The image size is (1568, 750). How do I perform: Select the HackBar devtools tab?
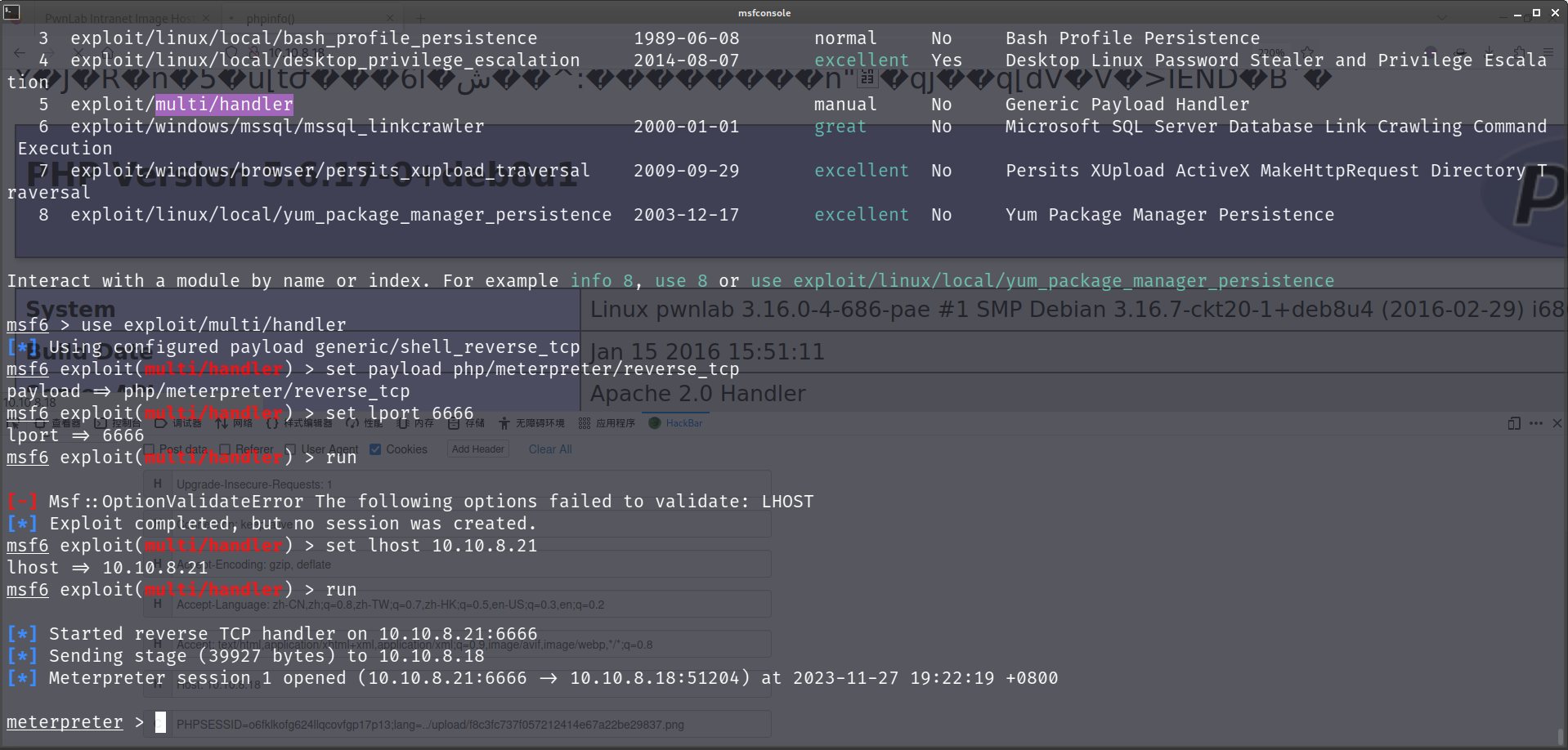click(676, 423)
